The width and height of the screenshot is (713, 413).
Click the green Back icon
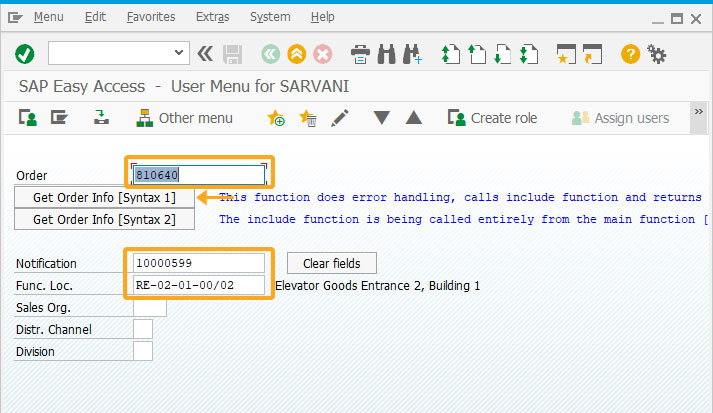point(271,55)
